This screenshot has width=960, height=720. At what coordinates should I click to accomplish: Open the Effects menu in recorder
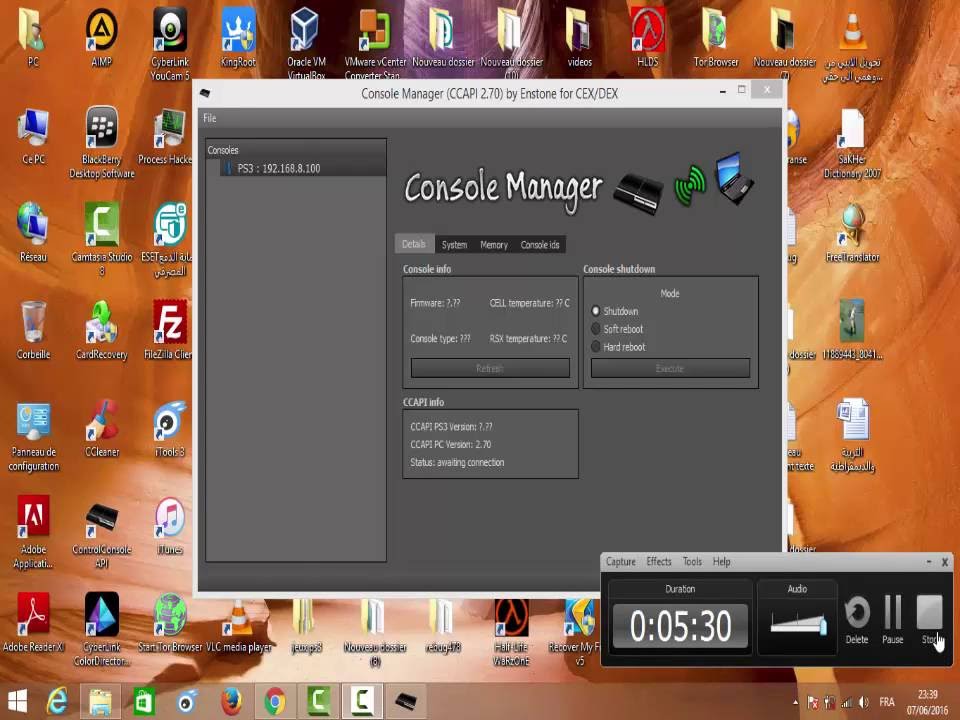[659, 561]
